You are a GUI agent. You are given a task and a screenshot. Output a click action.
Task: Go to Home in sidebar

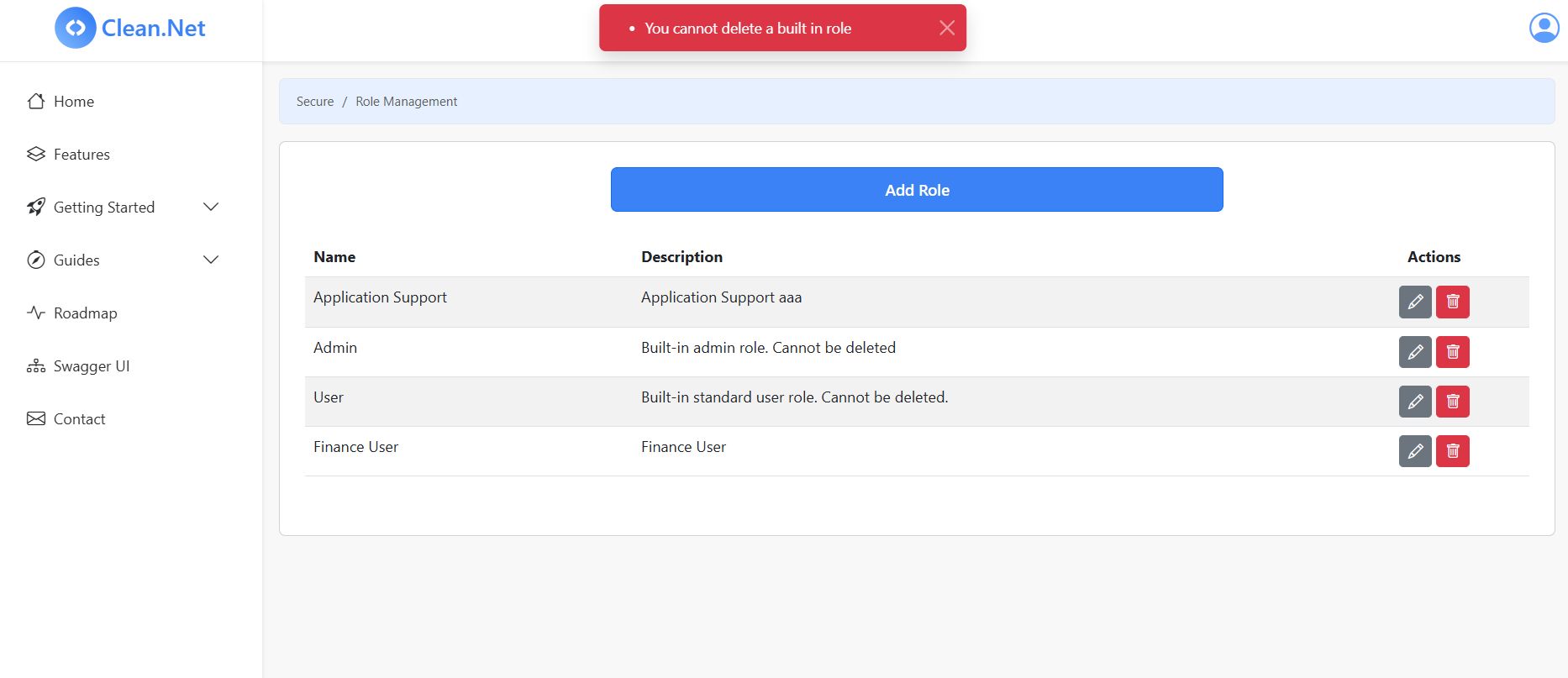73,102
